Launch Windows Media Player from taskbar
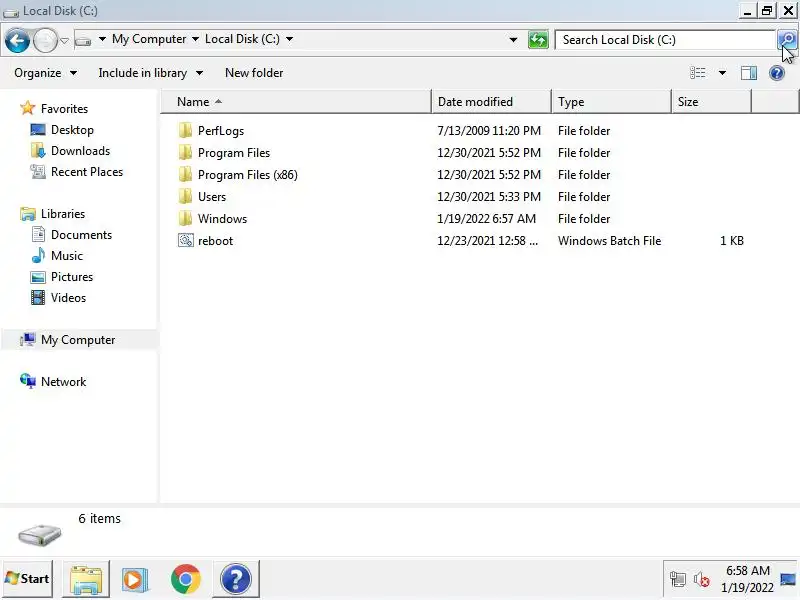 [x=135, y=579]
